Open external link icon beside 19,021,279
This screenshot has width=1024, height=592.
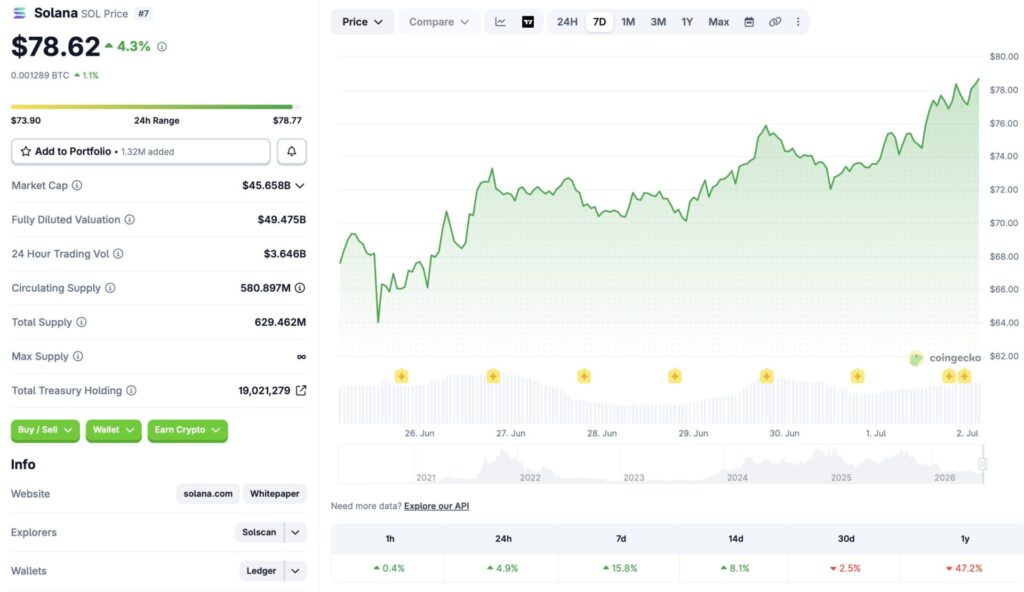click(x=300, y=390)
